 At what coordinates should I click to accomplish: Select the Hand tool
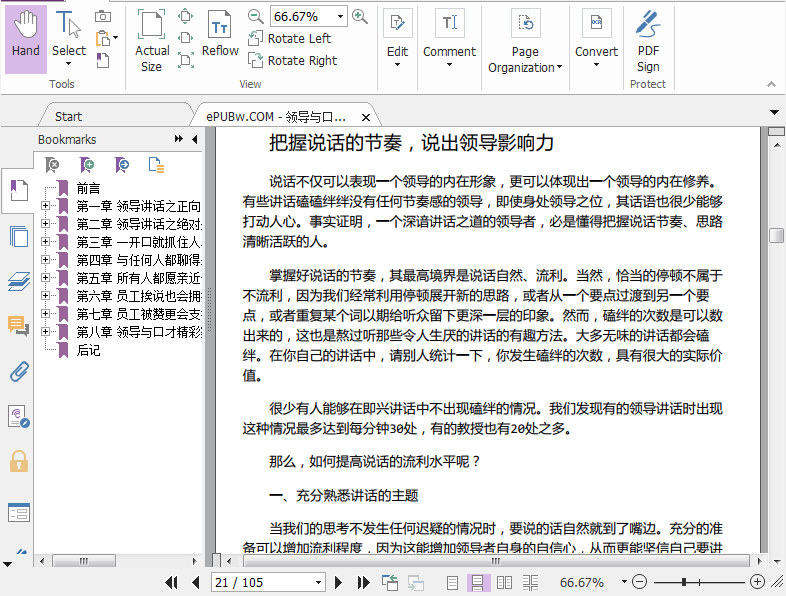(x=26, y=36)
